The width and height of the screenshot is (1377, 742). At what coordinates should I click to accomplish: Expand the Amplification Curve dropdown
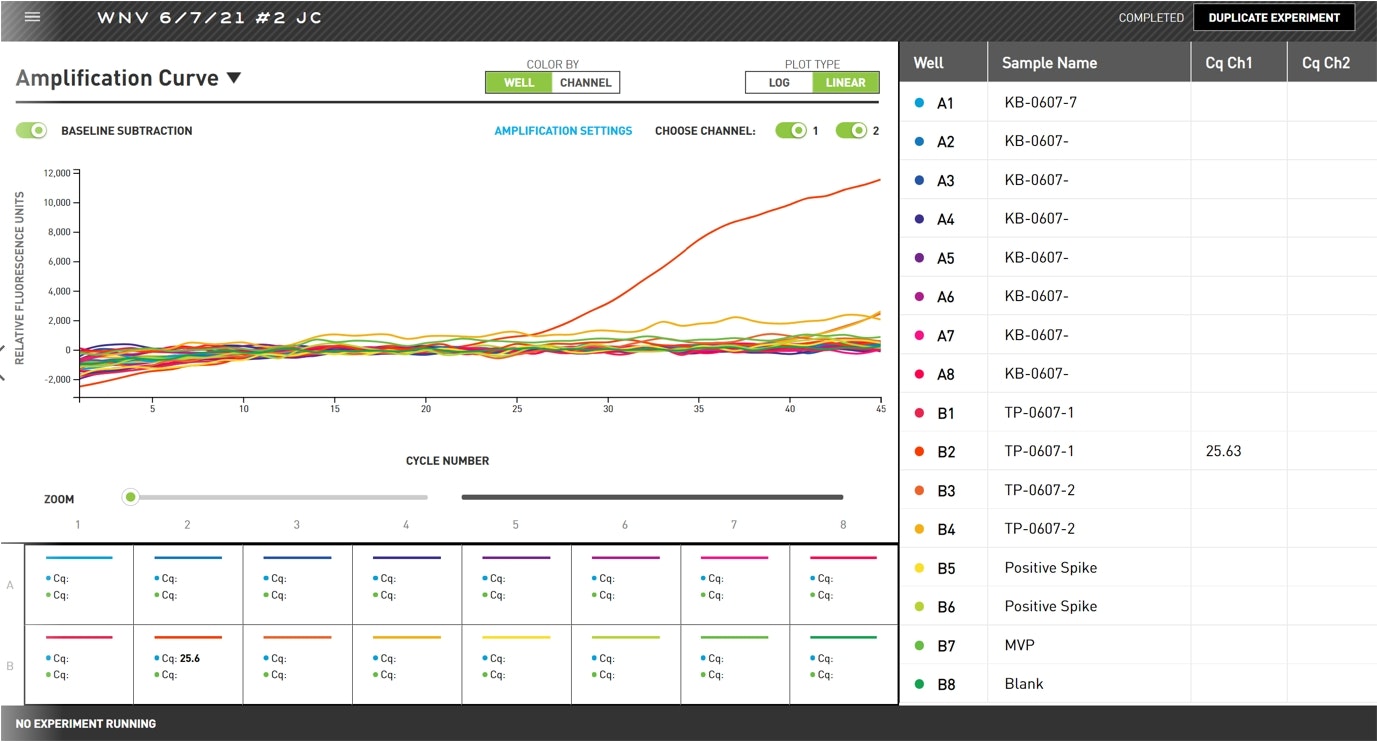coord(234,78)
